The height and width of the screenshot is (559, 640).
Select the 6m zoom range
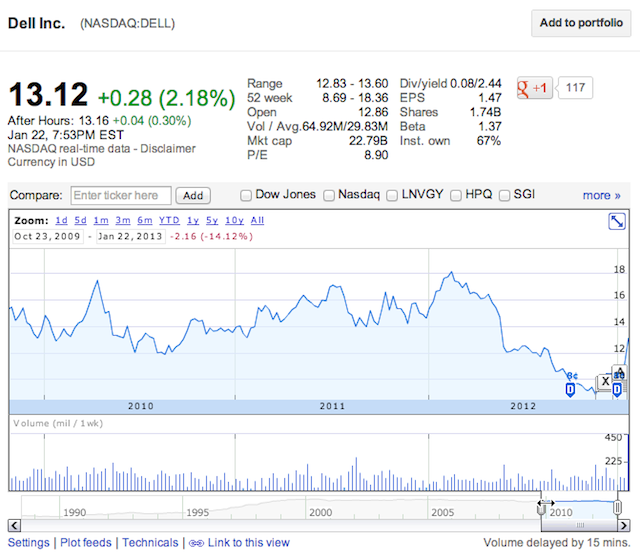point(144,220)
